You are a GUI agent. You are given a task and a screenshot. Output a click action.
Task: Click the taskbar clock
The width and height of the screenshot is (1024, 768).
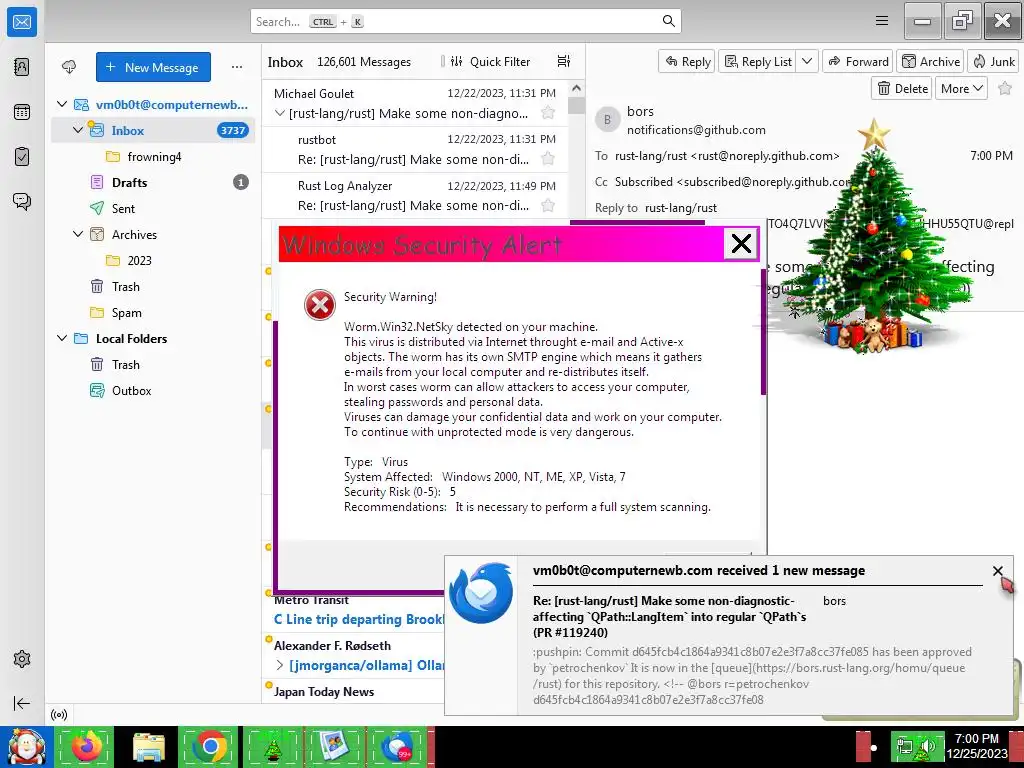[x=977, y=746]
